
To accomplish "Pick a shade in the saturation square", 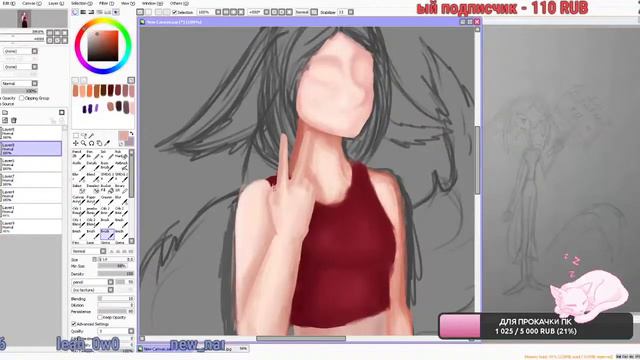I will pos(103,46).
